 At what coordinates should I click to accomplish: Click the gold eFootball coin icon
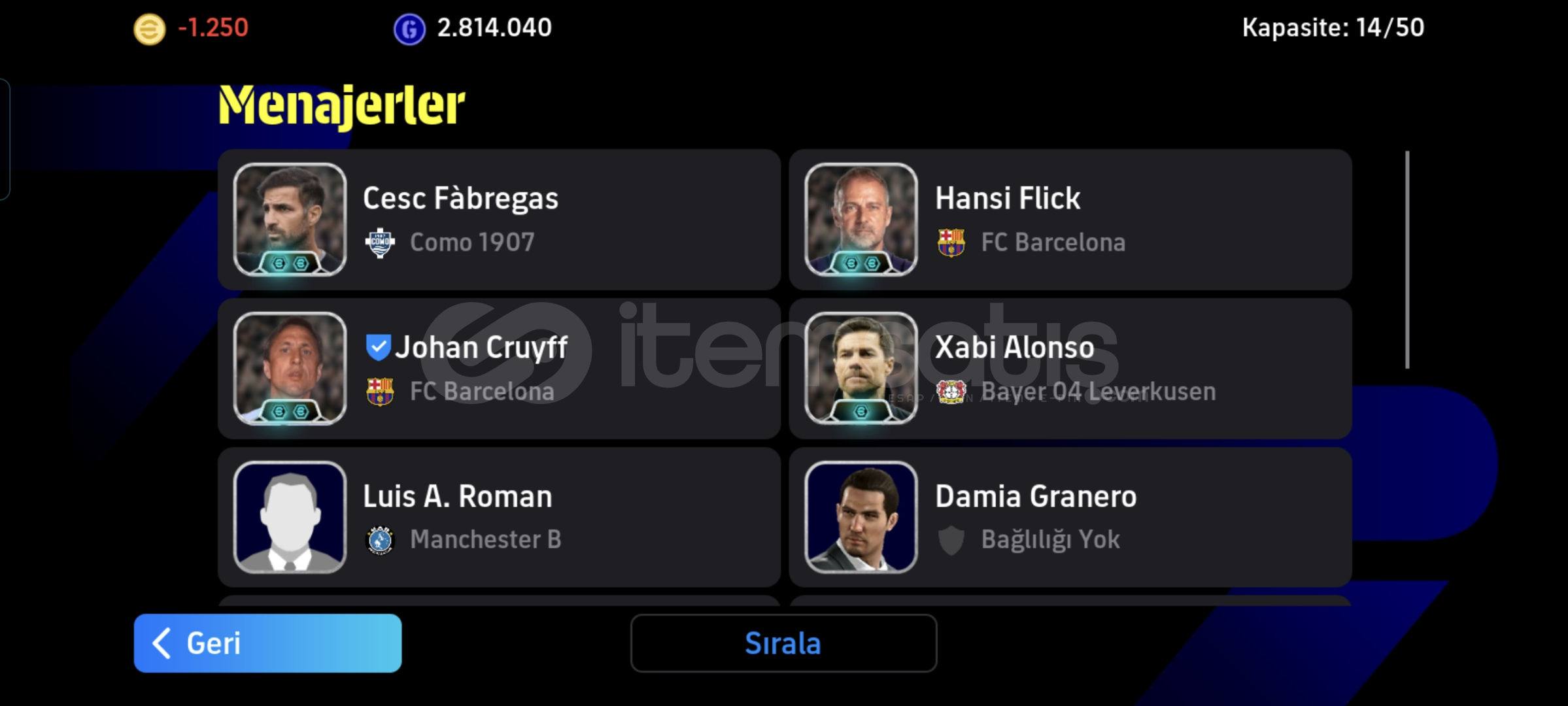[149, 29]
